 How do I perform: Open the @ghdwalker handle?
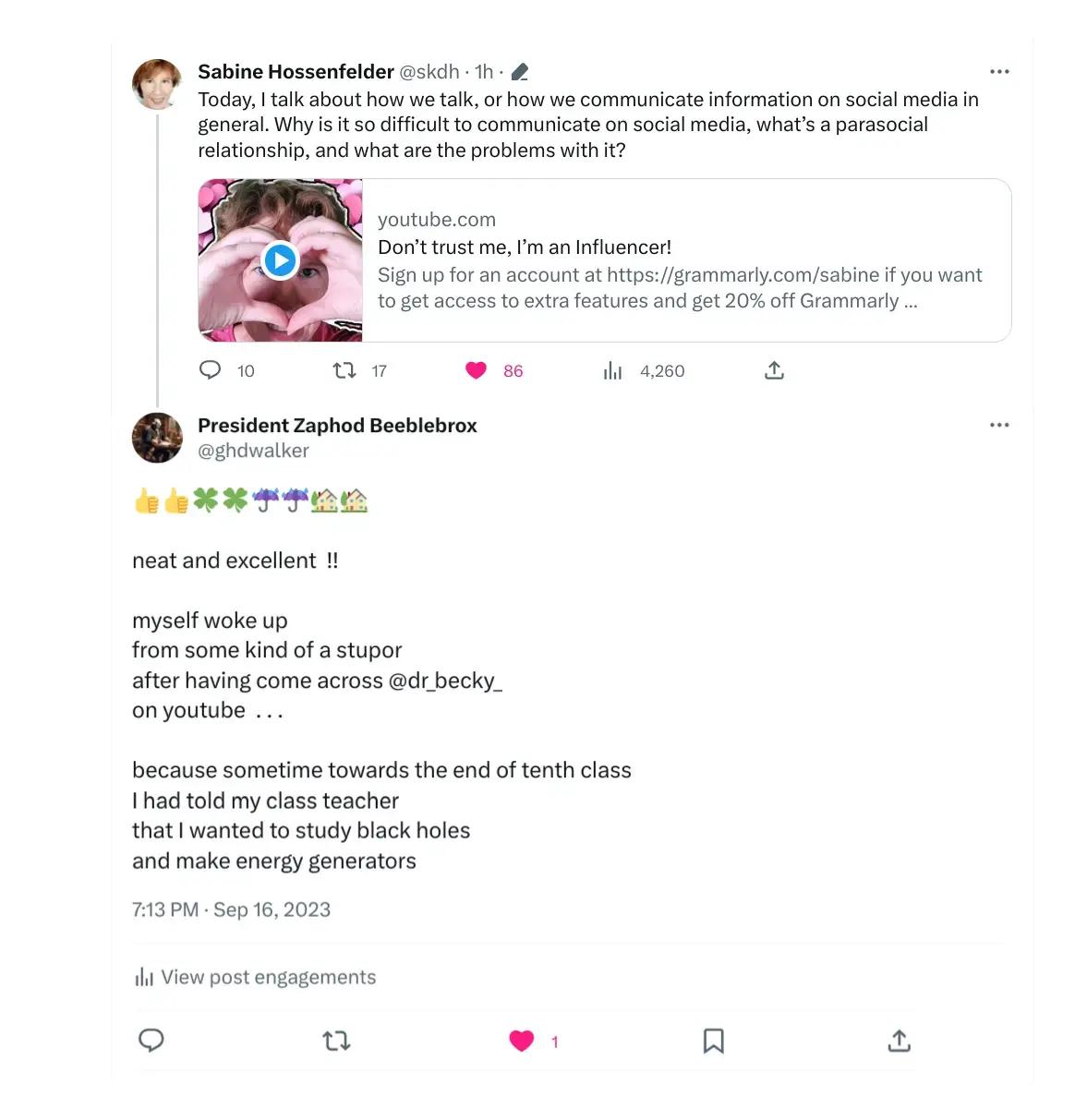tap(253, 451)
